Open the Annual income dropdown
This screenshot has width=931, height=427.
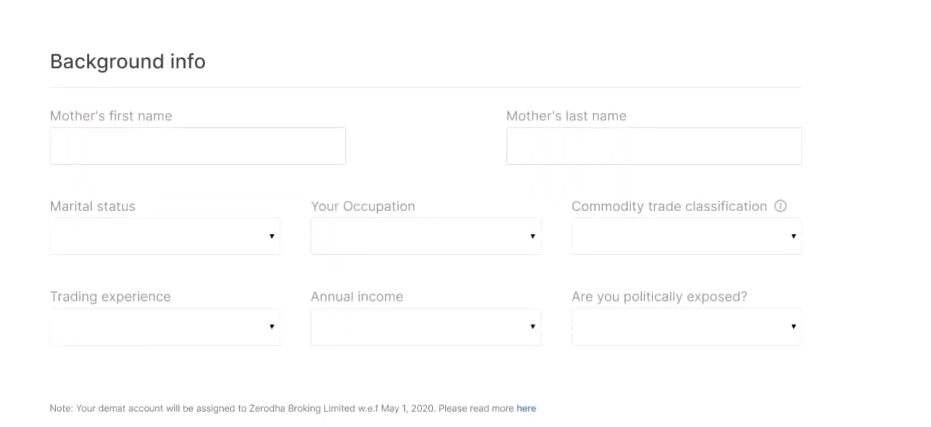coord(426,327)
